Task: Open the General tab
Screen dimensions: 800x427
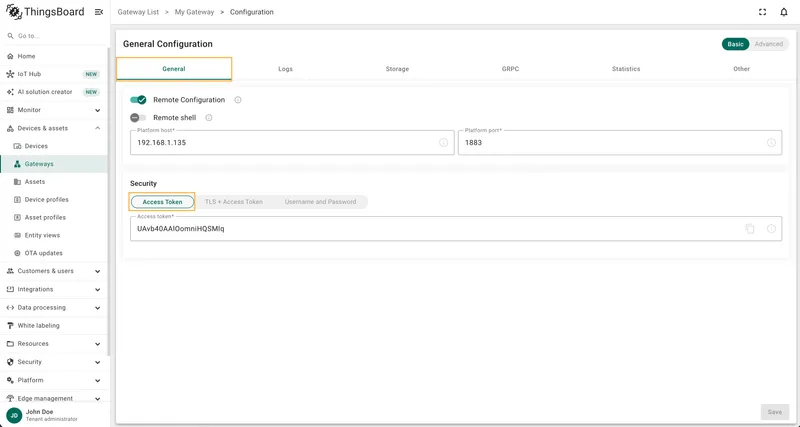Action: coord(174,69)
